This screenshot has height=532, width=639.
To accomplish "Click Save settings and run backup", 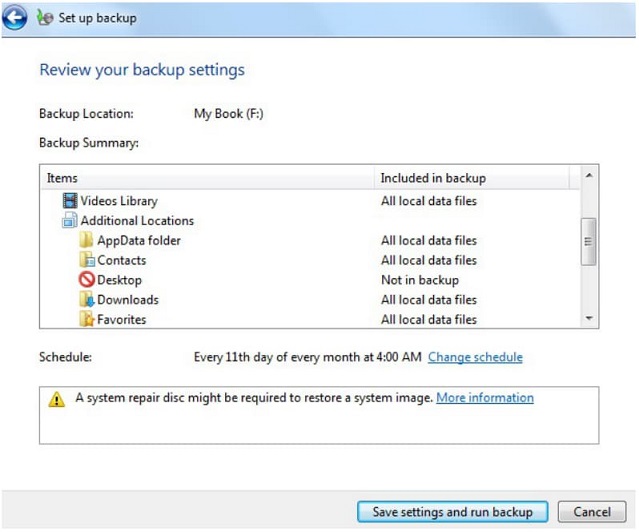I will pos(452,512).
